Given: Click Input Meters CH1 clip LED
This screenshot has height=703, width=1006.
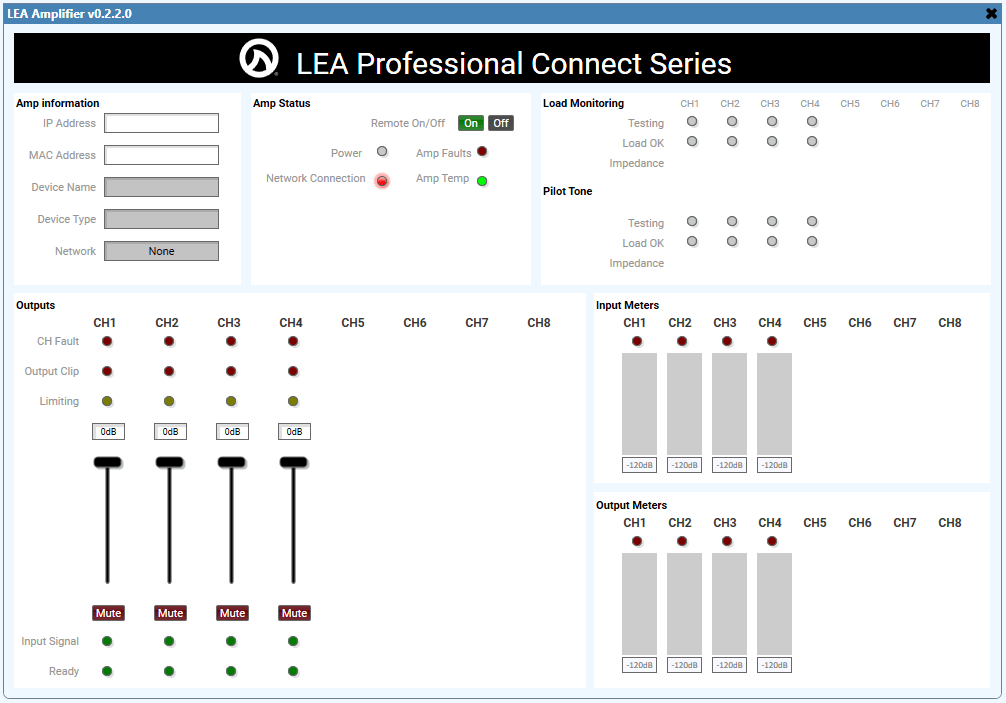Looking at the screenshot, I should 637,341.
